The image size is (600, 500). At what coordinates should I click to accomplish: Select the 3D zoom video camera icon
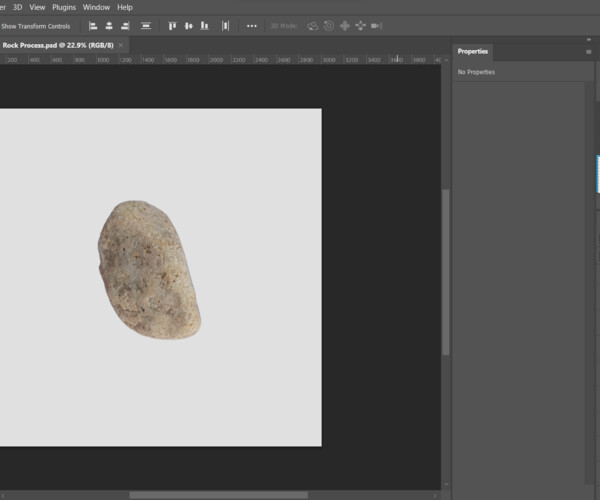pos(377,26)
